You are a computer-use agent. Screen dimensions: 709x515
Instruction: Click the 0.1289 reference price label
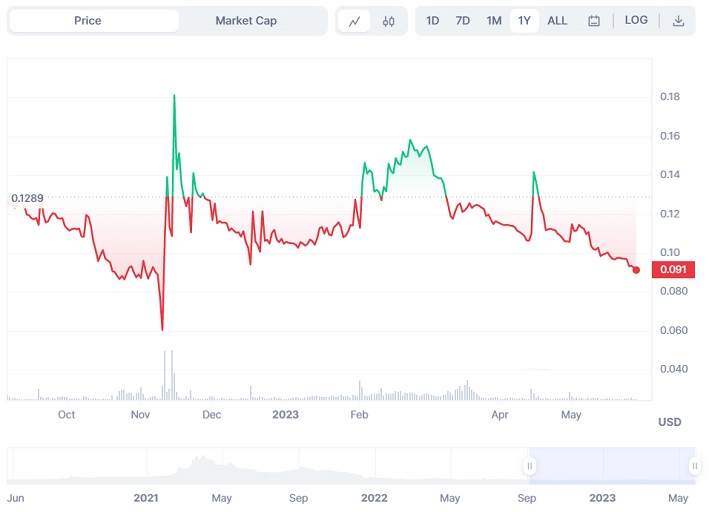coord(27,198)
